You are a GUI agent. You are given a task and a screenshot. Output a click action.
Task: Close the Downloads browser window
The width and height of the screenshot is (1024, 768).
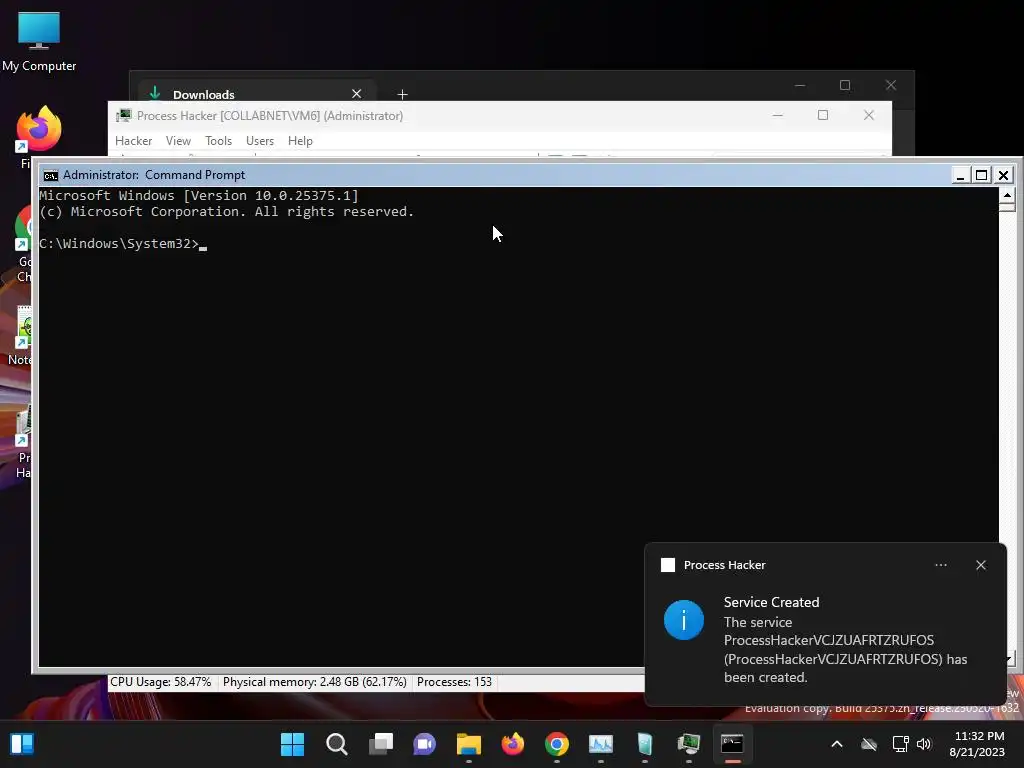891,86
